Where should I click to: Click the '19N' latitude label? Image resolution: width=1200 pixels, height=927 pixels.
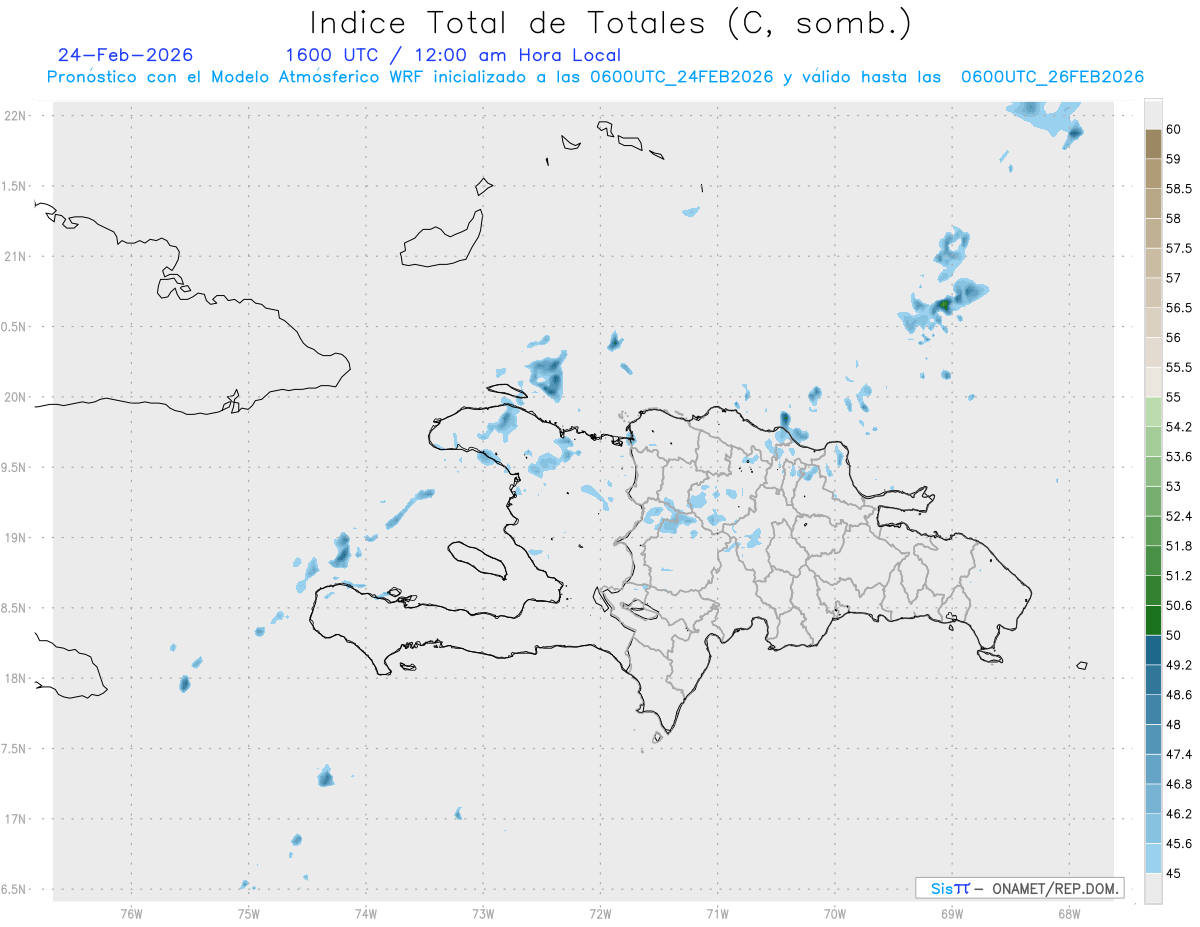coord(17,538)
